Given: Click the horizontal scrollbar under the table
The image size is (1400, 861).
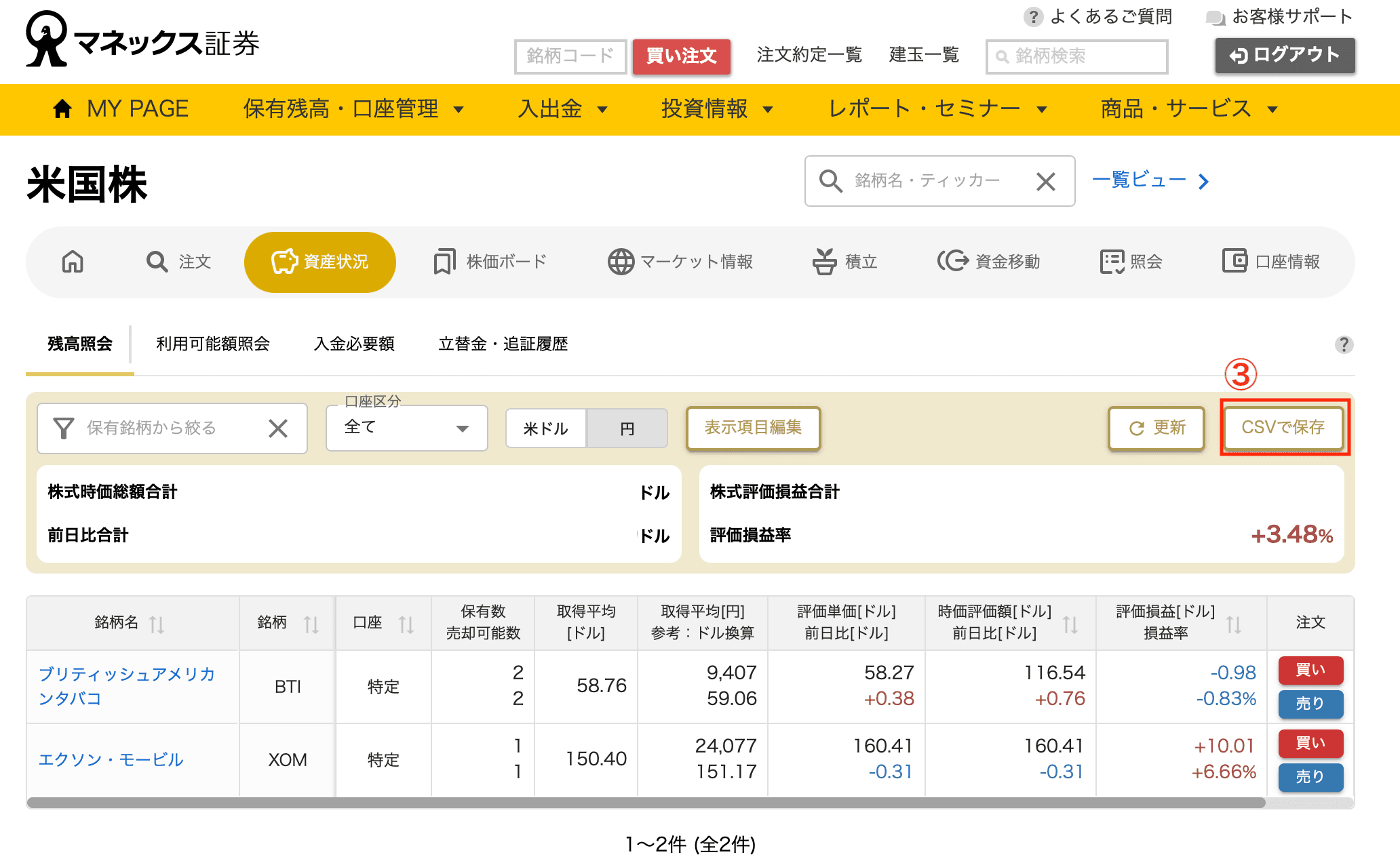Looking at the screenshot, I should [x=646, y=803].
